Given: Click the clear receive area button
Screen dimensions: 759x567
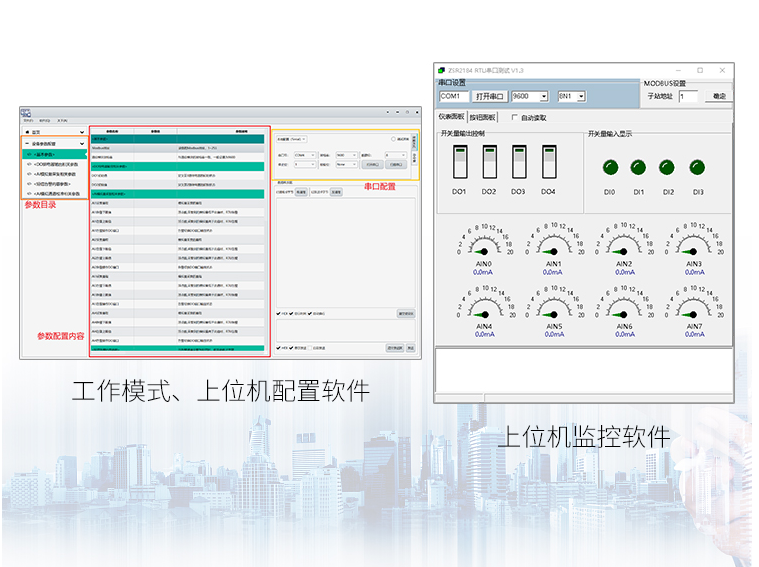Looking at the screenshot, I should [x=406, y=314].
